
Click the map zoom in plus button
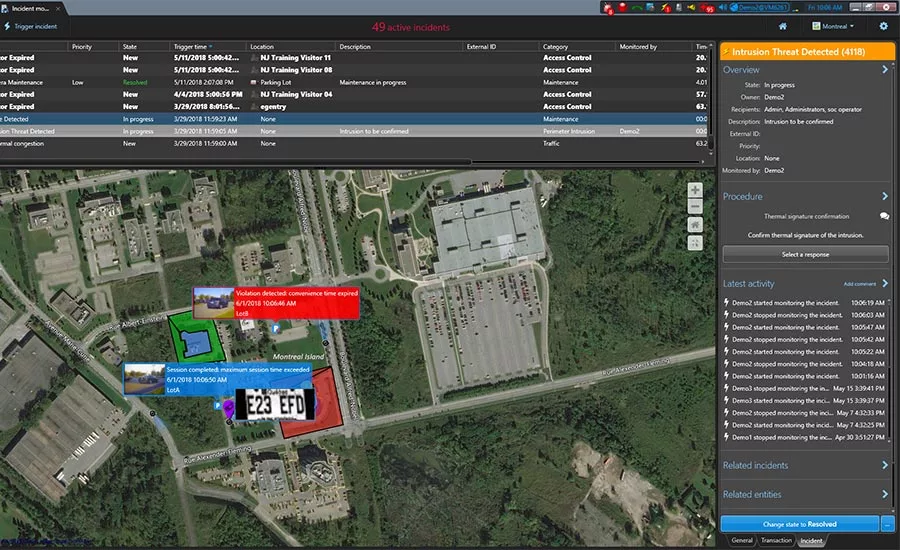point(695,190)
